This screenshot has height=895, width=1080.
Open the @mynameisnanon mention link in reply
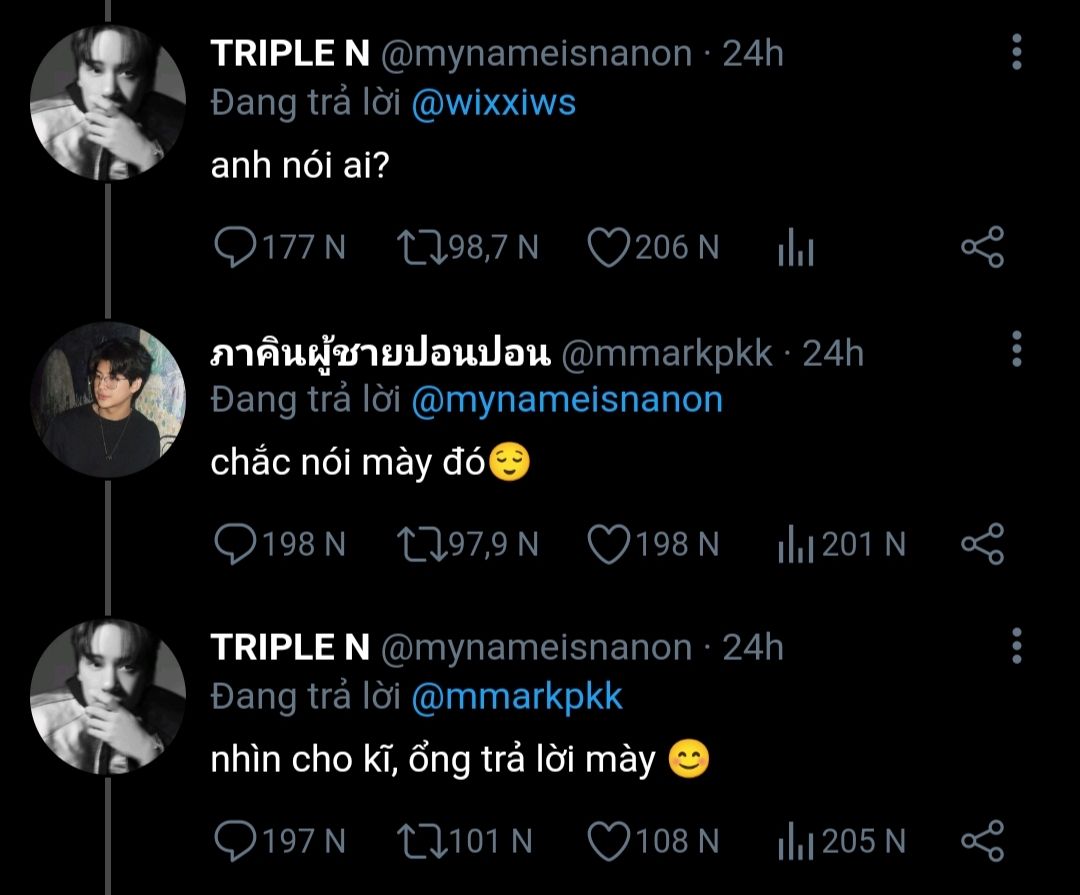[x=567, y=400]
